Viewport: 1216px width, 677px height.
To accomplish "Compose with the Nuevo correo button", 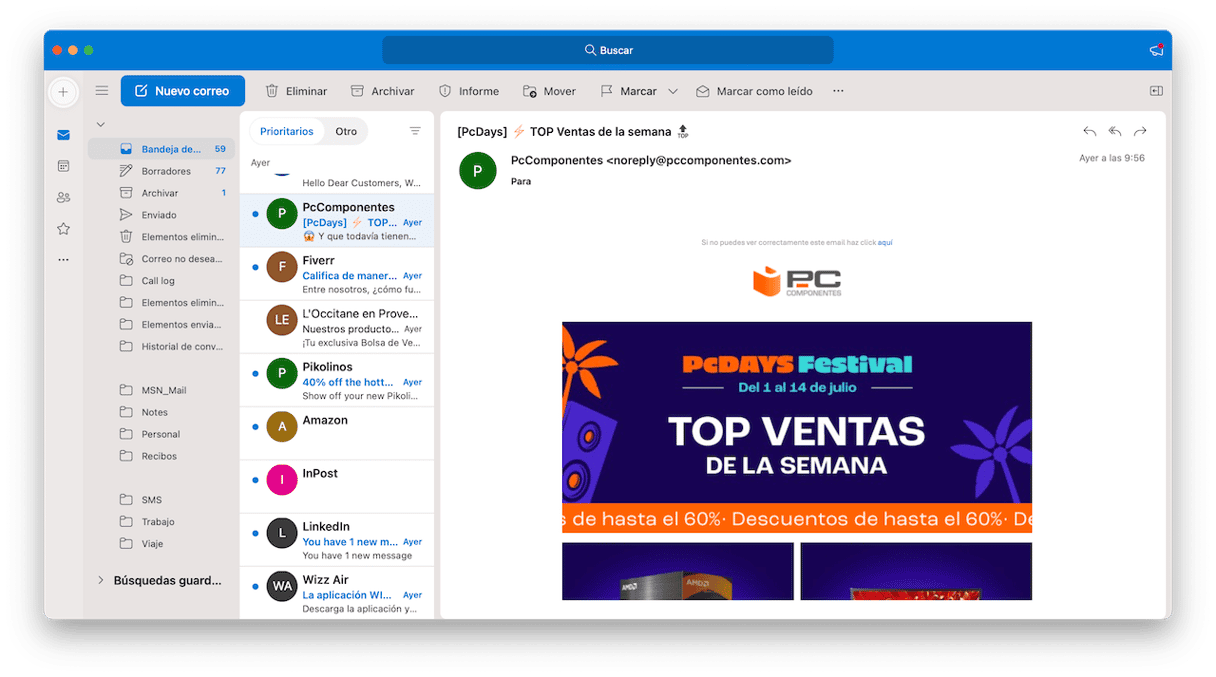I will 182,91.
